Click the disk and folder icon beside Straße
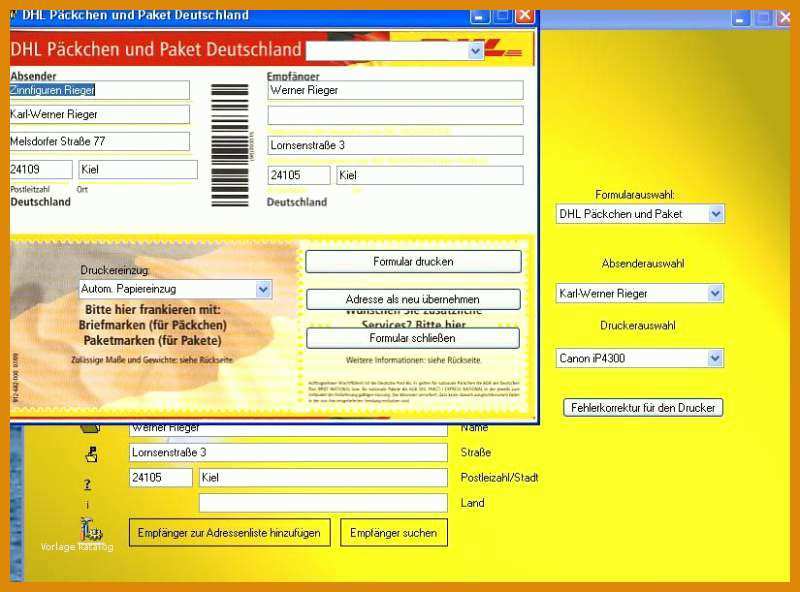 [x=91, y=454]
